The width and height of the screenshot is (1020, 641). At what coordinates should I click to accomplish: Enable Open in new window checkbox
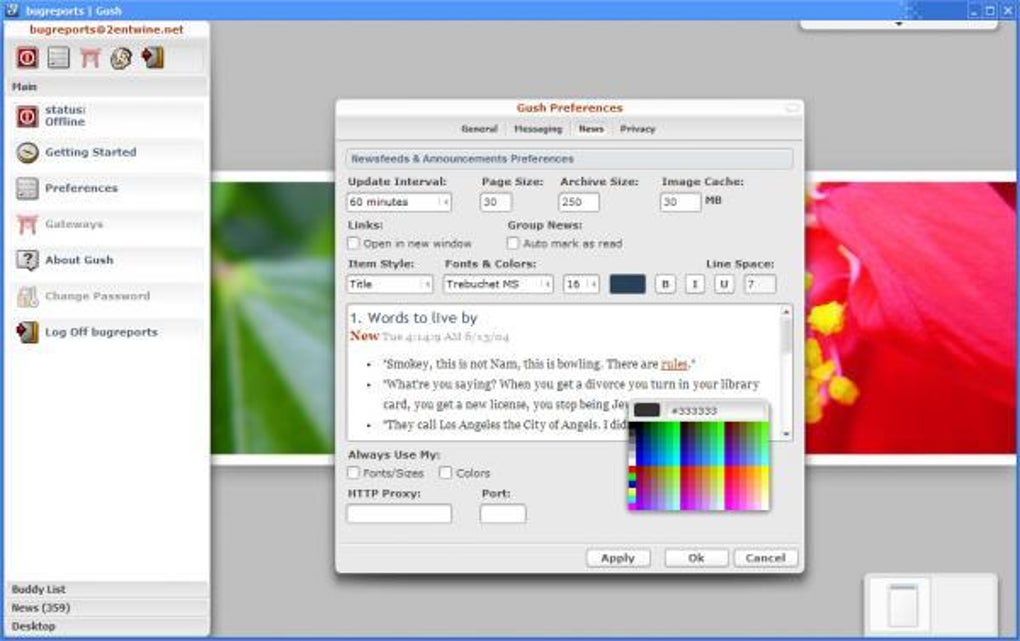point(353,243)
